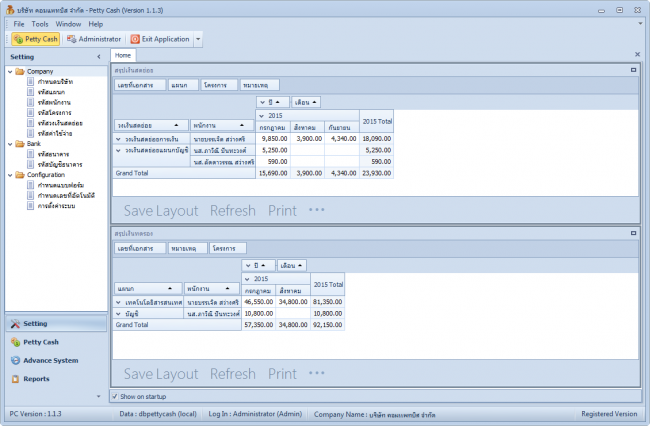Viewport: 650px width, 426px height.
Task: Click the 18,090.00 cell in 2015 Total
Action: [376, 139]
